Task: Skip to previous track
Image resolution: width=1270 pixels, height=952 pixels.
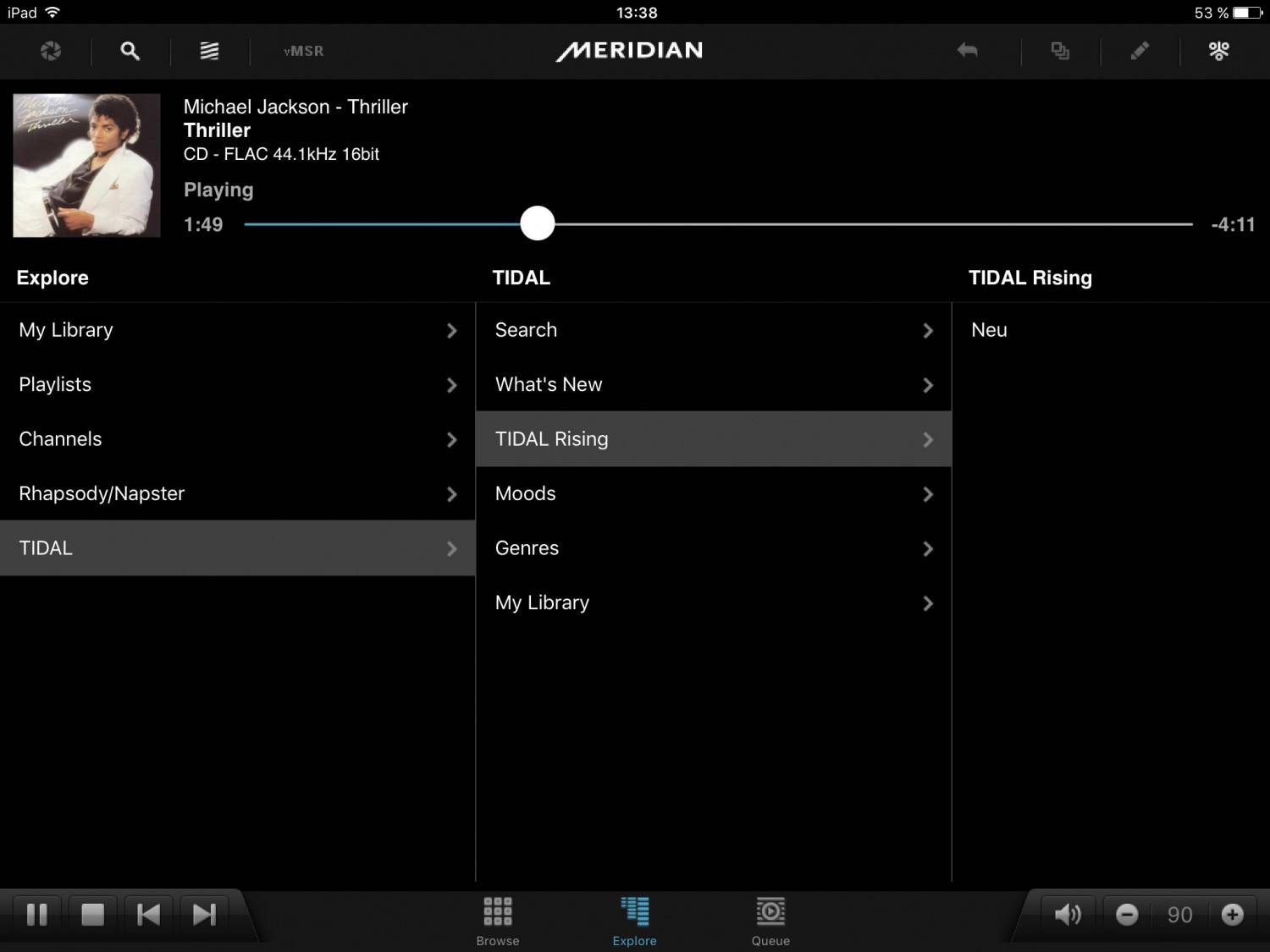Action: pos(148,914)
